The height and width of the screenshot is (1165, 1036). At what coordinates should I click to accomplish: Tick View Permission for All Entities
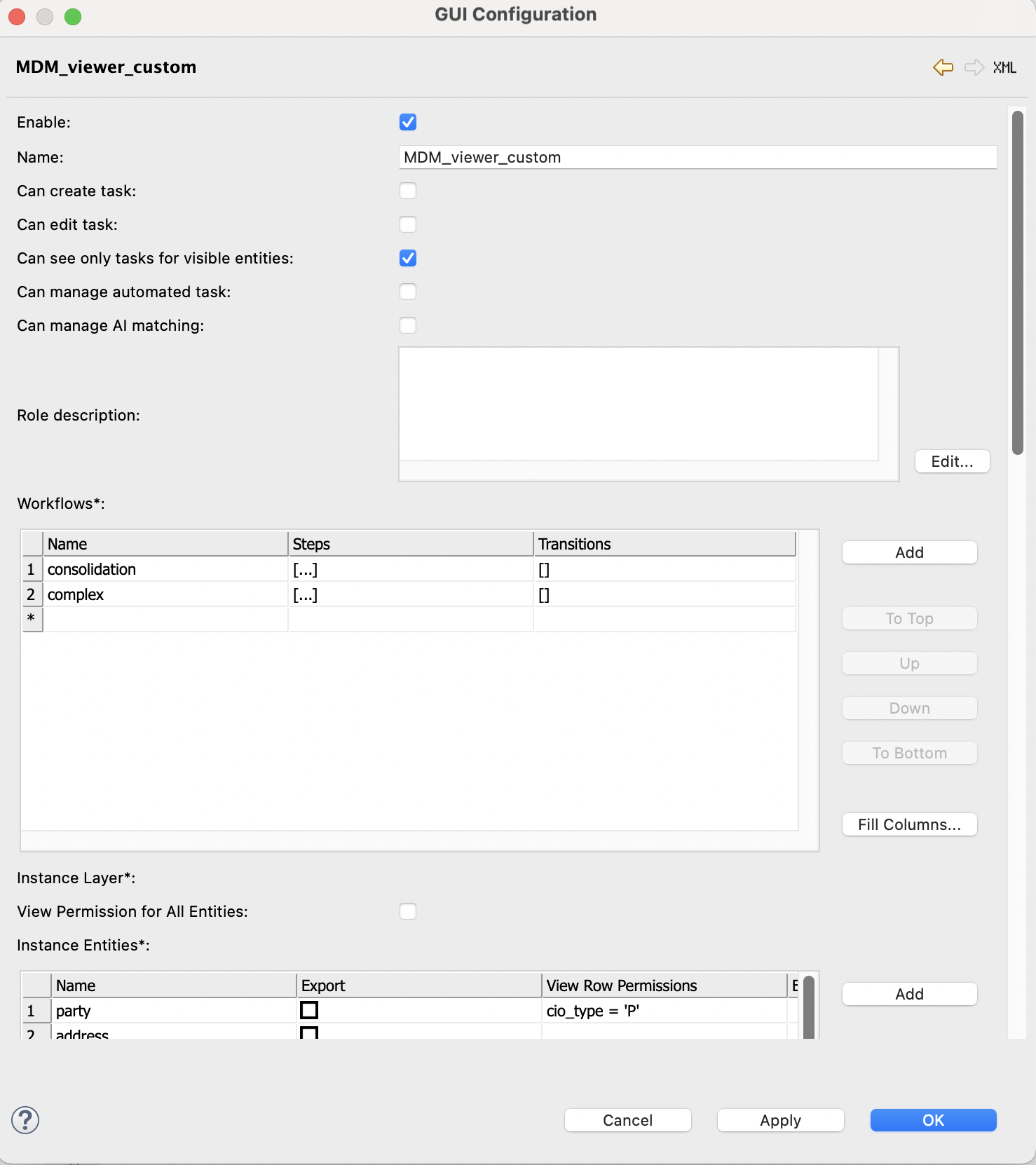(408, 911)
